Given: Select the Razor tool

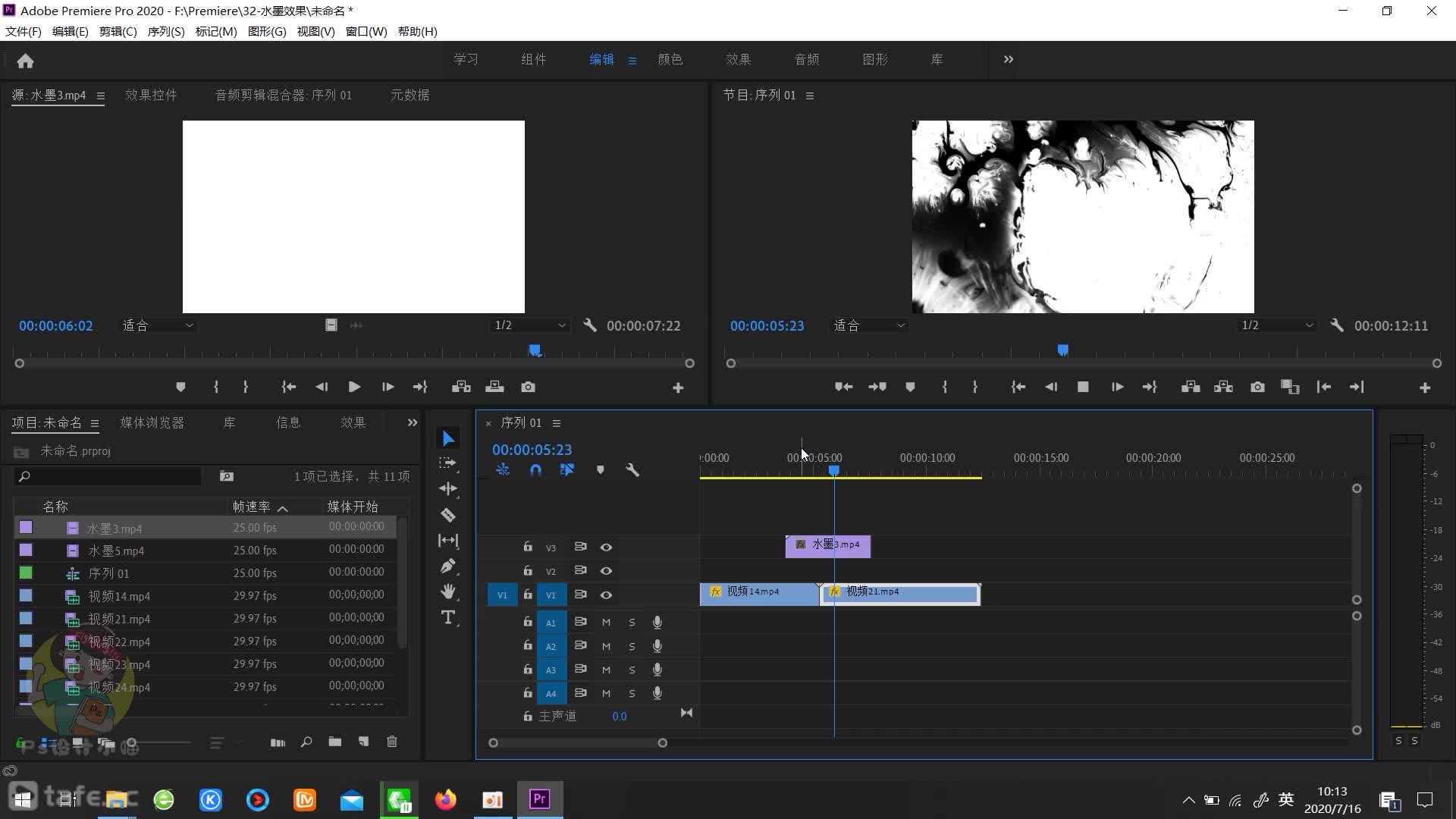Looking at the screenshot, I should pos(448,515).
